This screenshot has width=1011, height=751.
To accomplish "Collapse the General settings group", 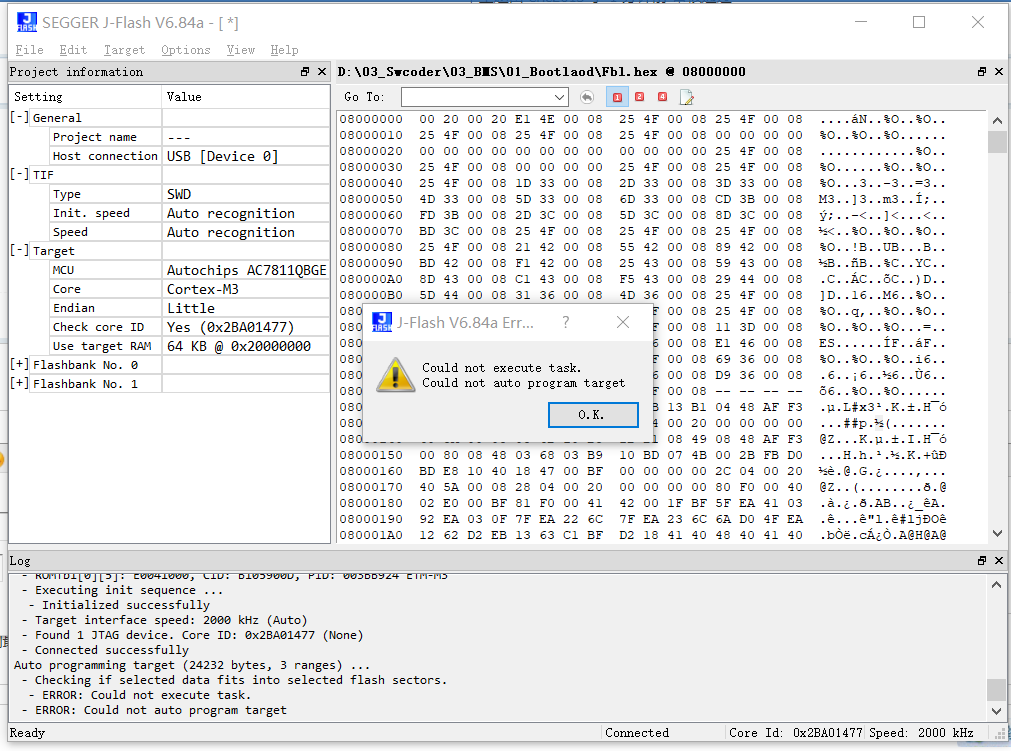I will coord(19,117).
